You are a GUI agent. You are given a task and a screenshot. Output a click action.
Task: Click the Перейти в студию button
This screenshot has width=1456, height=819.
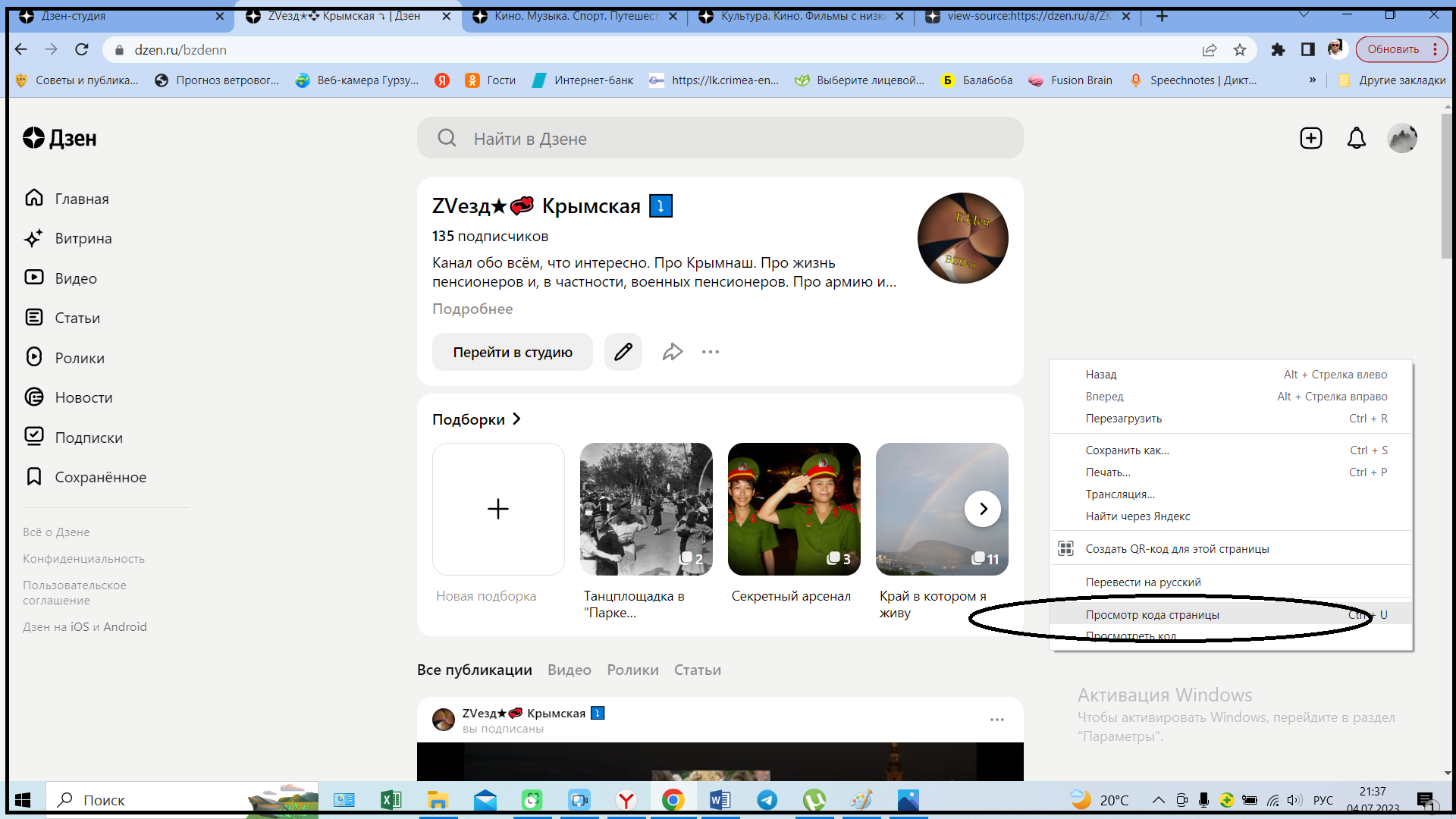pos(513,352)
